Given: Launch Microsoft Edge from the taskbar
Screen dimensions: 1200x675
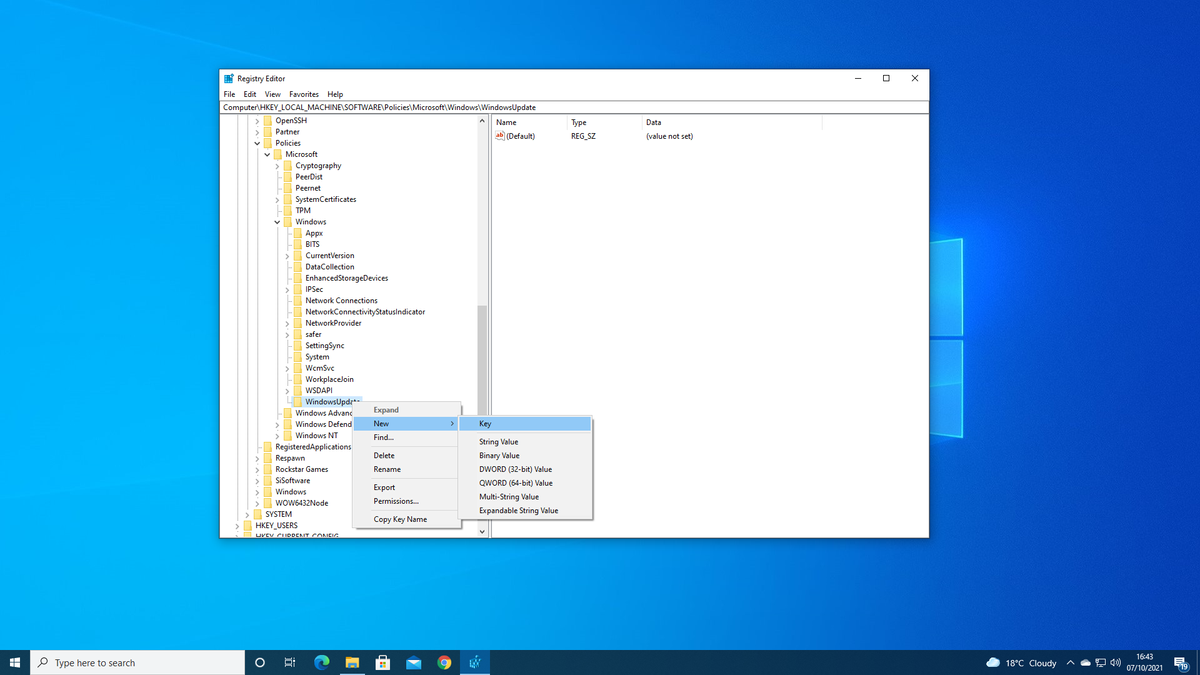Looking at the screenshot, I should [x=321, y=662].
